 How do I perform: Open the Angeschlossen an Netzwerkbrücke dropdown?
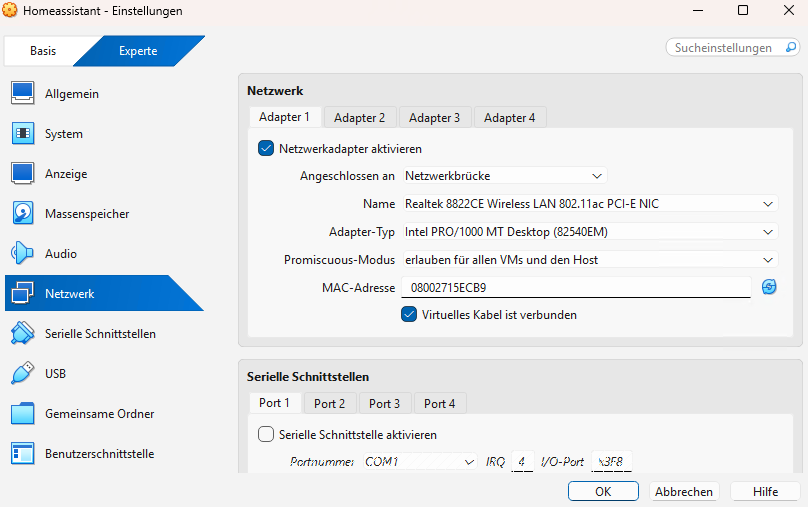tap(505, 176)
